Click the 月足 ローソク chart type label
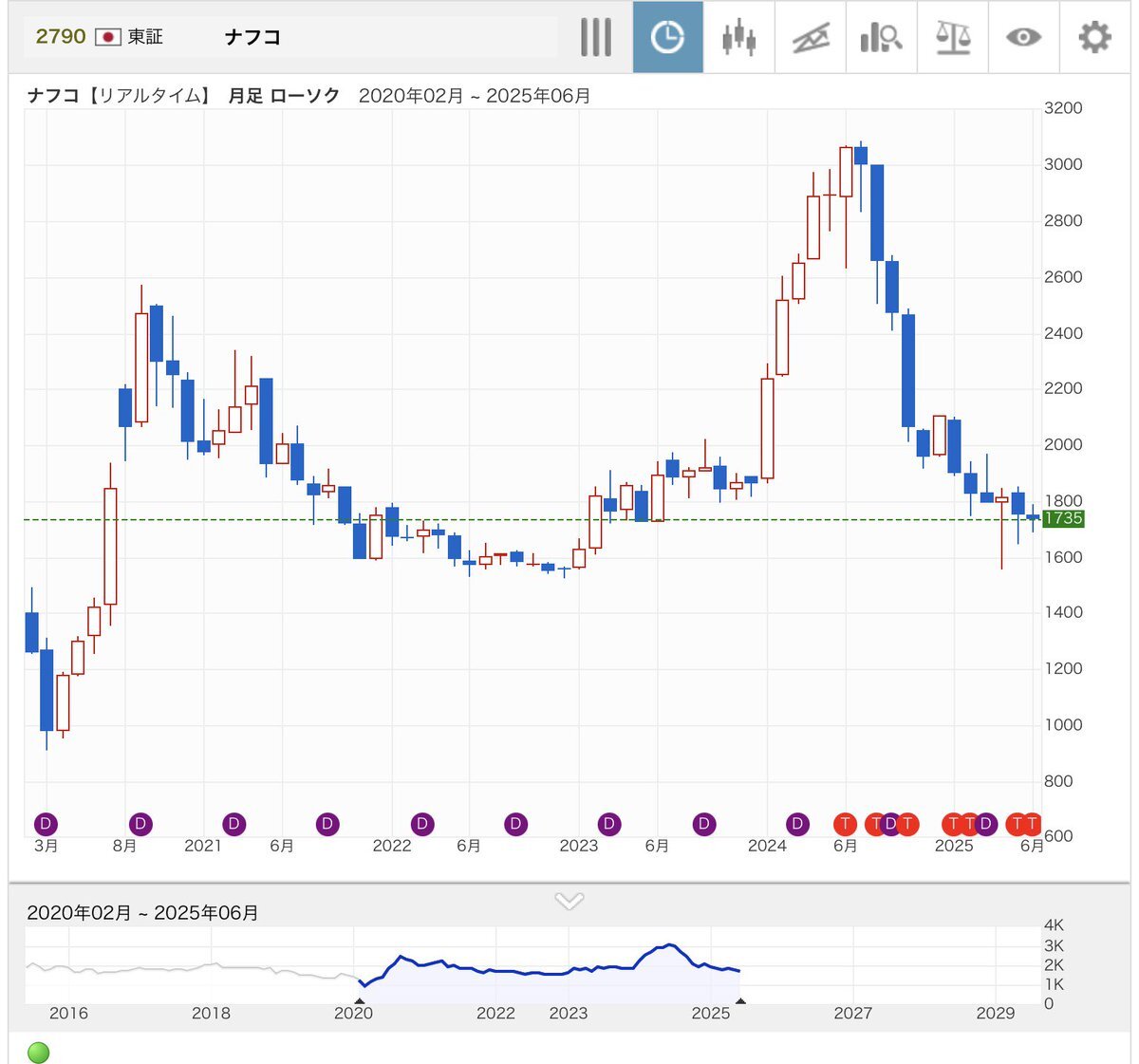The width and height of the screenshot is (1139, 1064). 284,96
